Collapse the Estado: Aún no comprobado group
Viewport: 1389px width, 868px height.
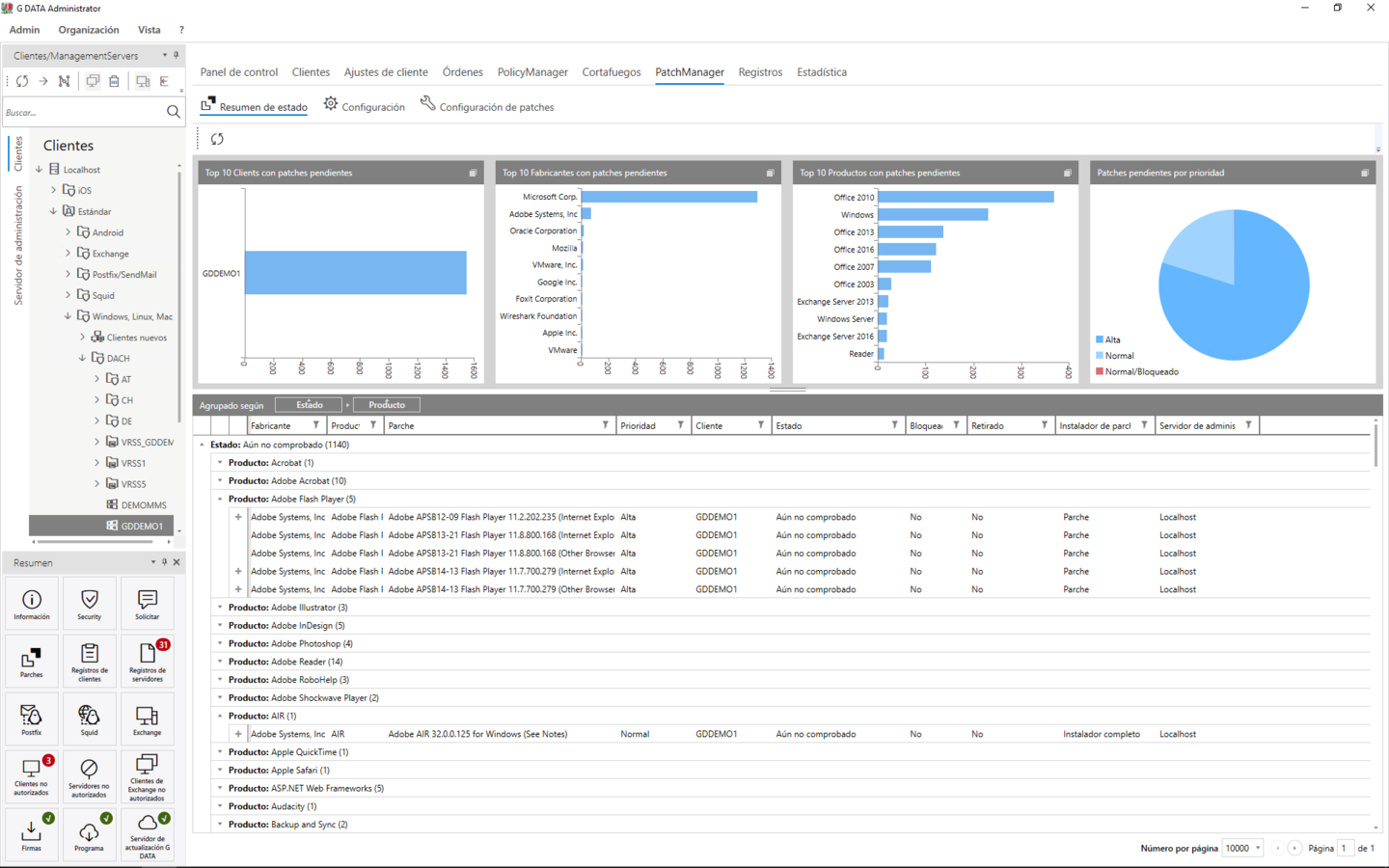[203, 445]
